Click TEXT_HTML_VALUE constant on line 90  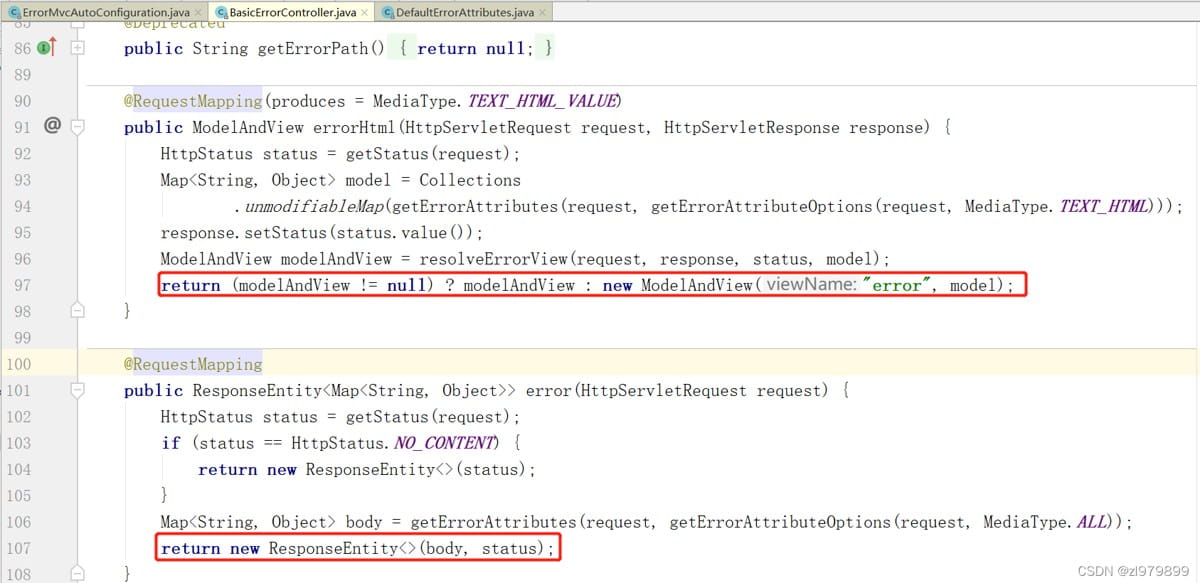(x=542, y=101)
